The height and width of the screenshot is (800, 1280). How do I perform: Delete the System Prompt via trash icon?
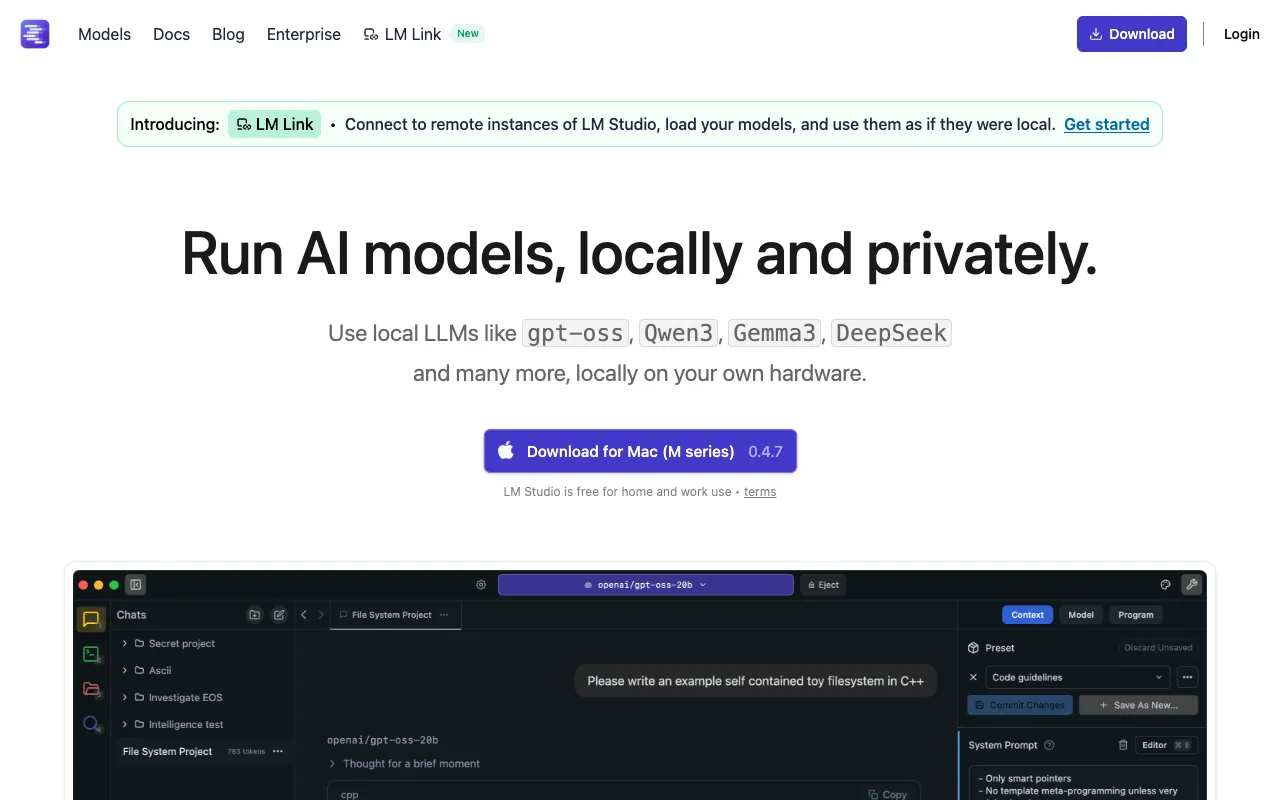click(x=1122, y=745)
